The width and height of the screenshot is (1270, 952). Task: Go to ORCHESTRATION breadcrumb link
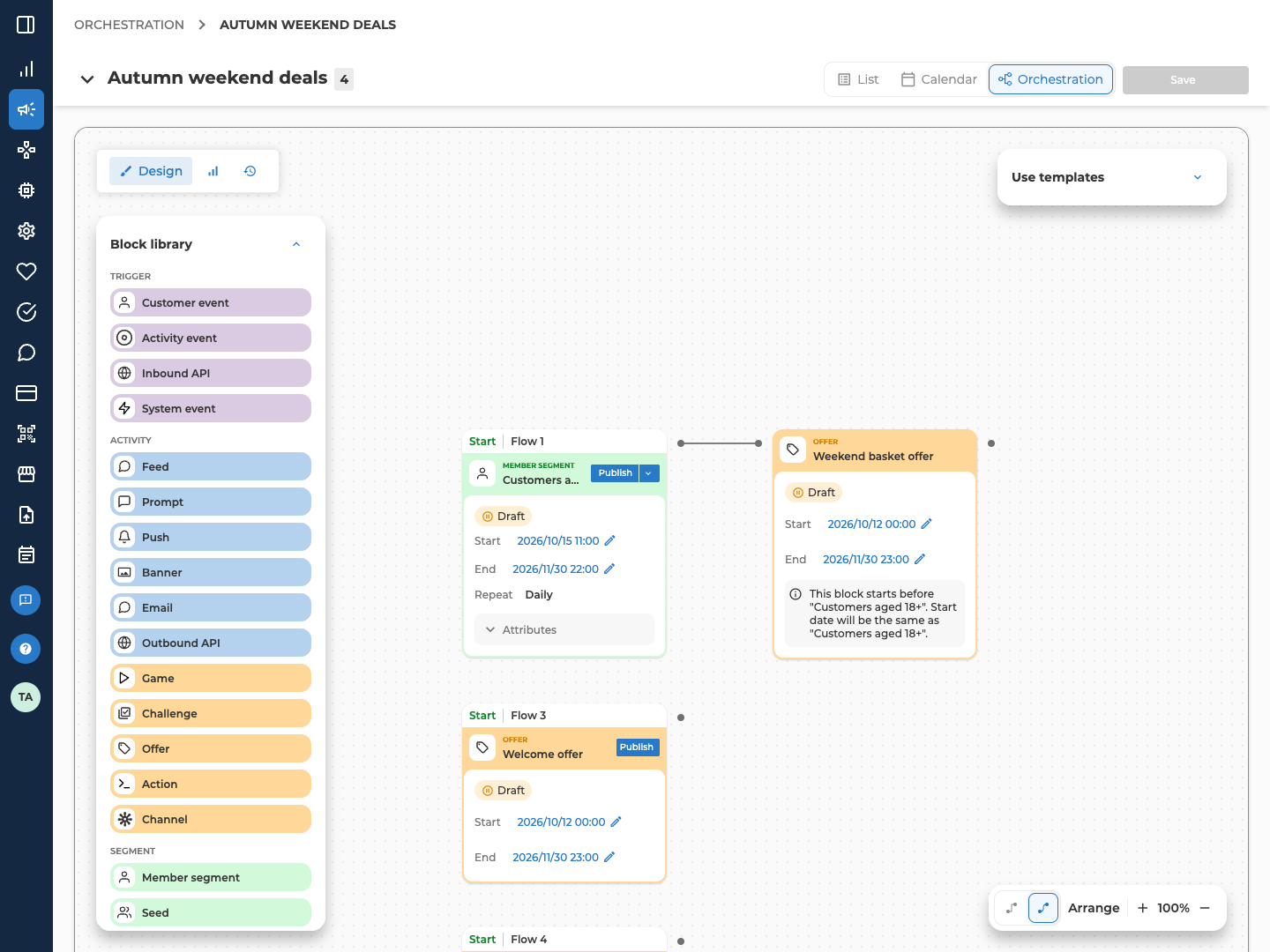tap(130, 25)
